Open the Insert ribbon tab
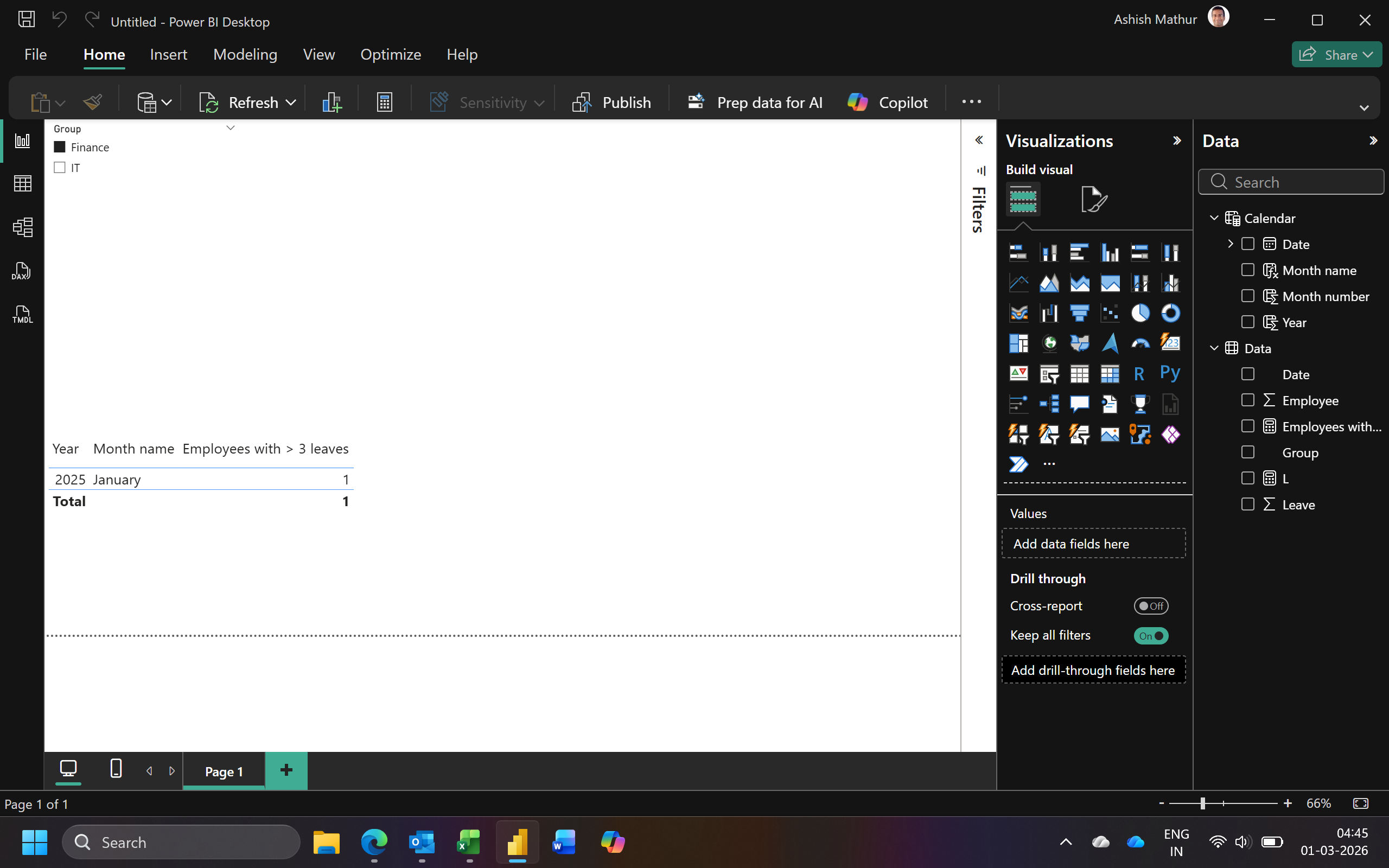The width and height of the screenshot is (1389, 868). pyautogui.click(x=168, y=55)
